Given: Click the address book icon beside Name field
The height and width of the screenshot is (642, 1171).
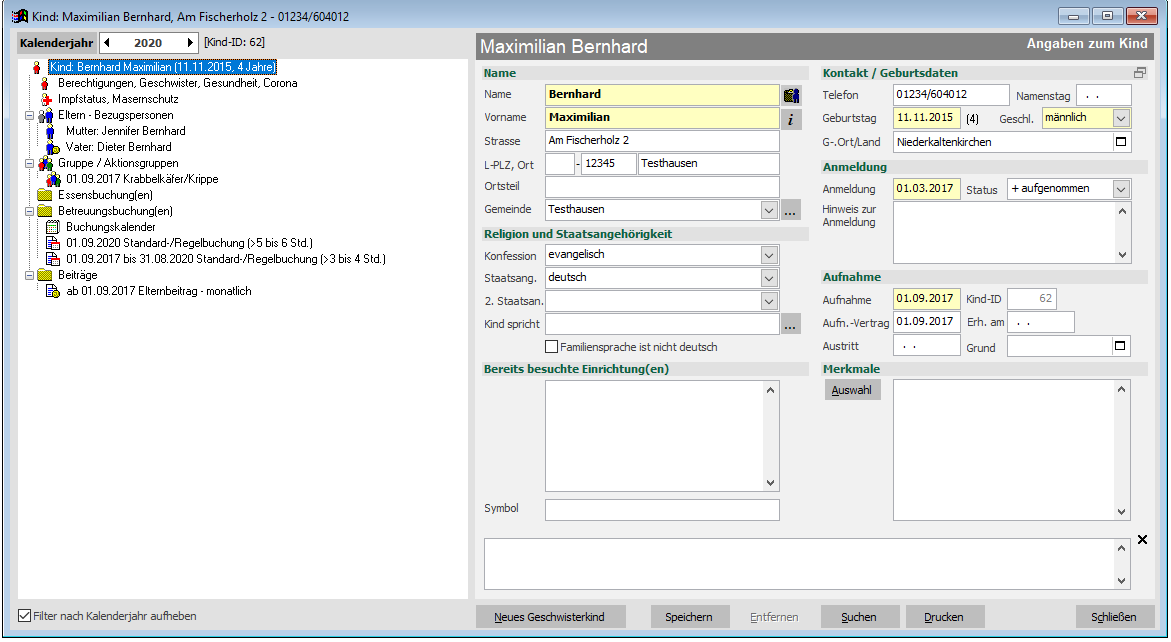Looking at the screenshot, I should [x=792, y=95].
